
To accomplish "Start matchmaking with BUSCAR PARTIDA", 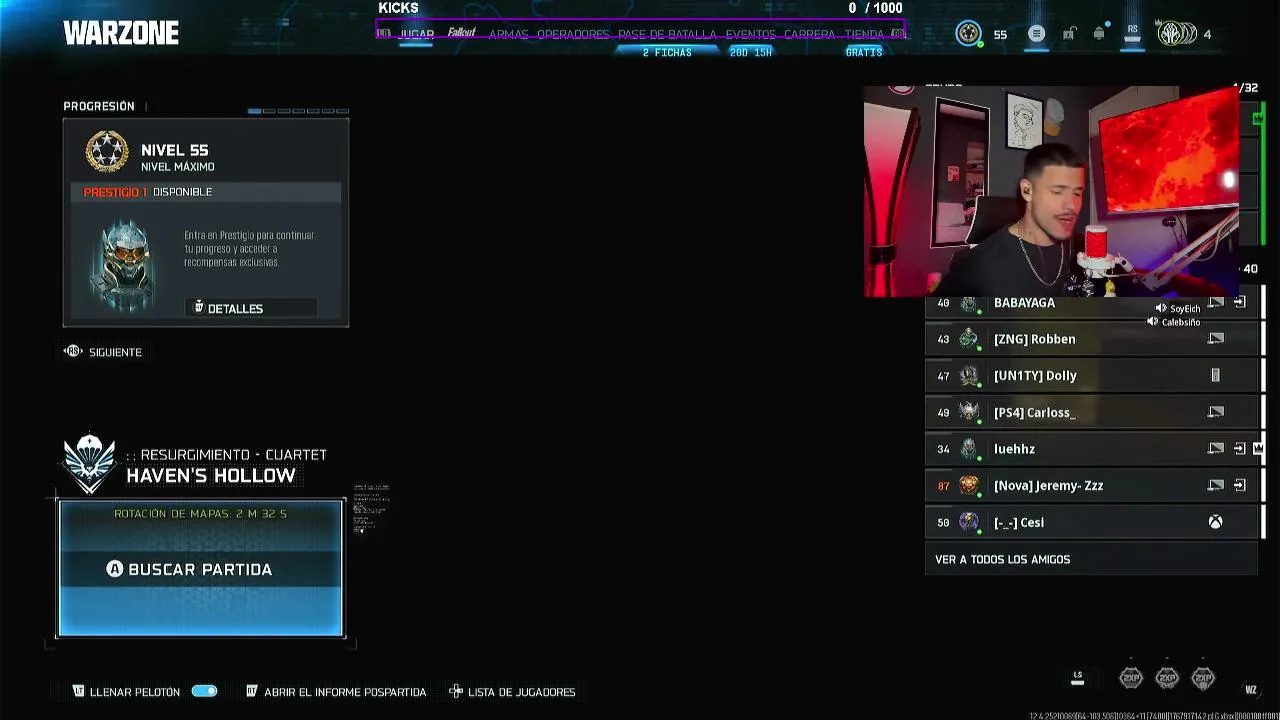I will [200, 569].
